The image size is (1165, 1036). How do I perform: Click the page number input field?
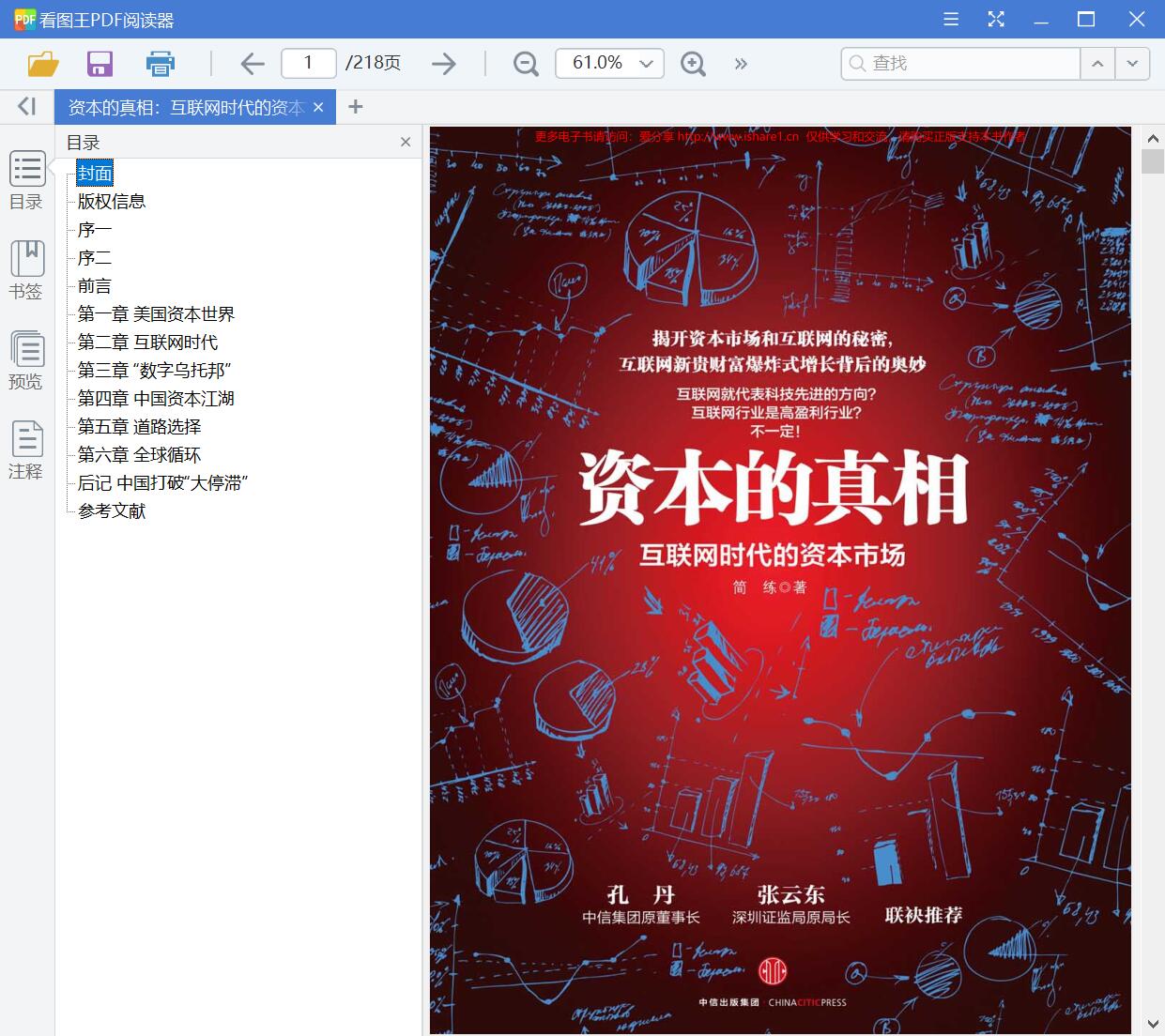tap(309, 63)
